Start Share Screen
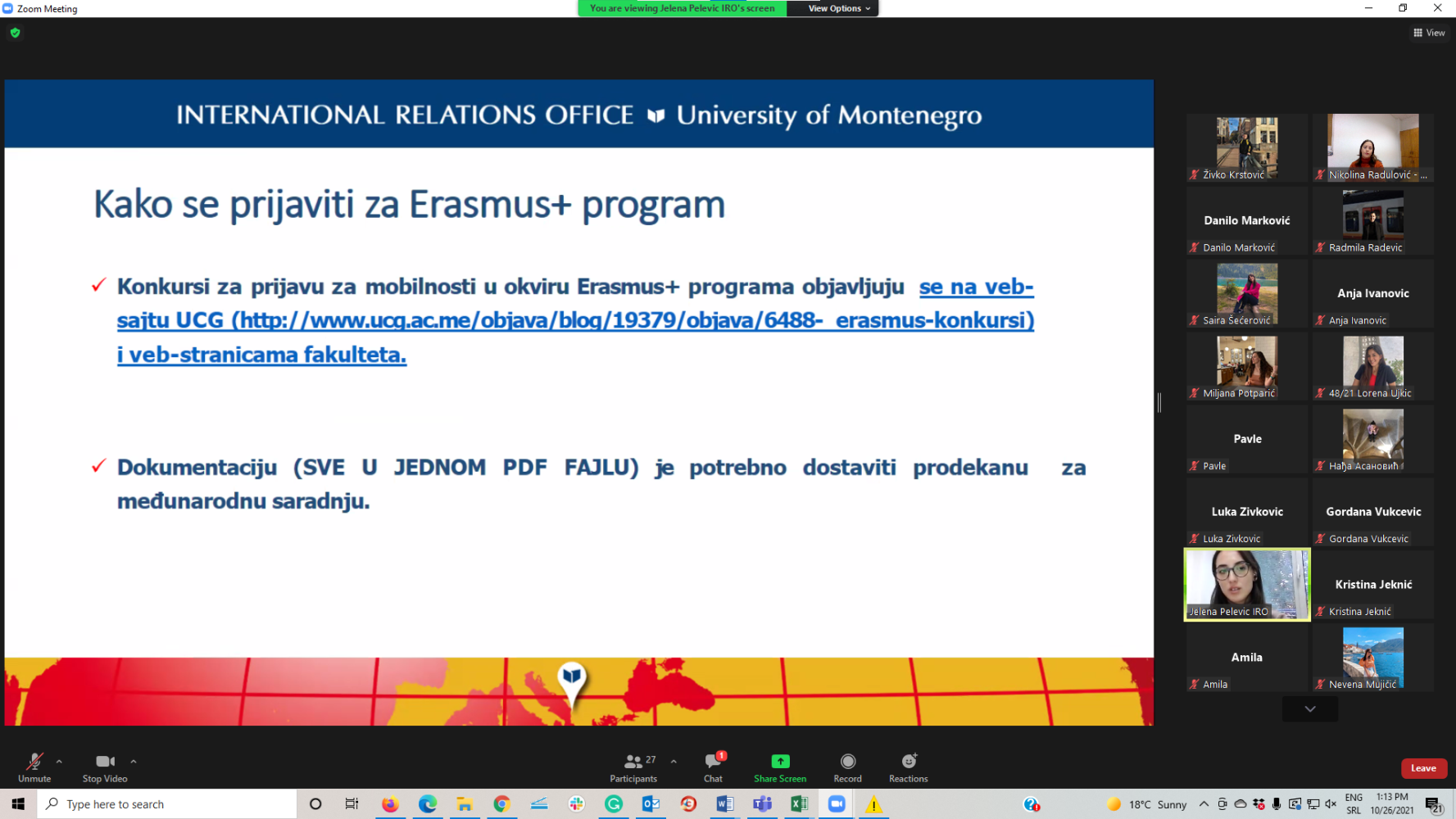The height and width of the screenshot is (819, 1456). pyautogui.click(x=779, y=767)
